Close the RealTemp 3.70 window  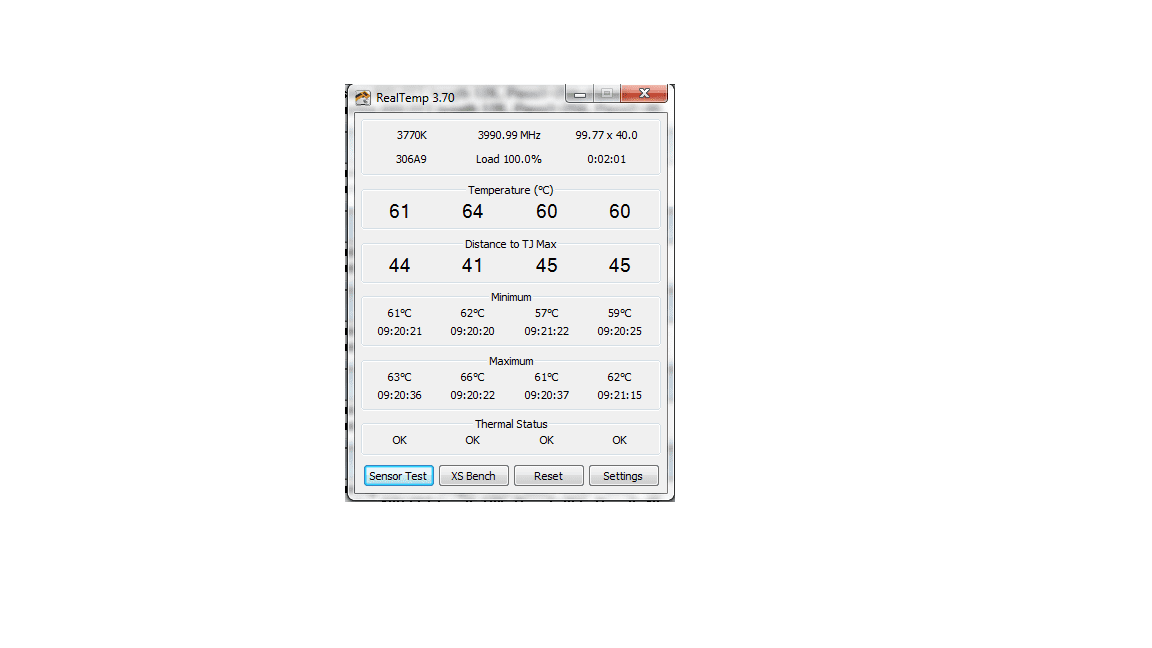point(644,93)
